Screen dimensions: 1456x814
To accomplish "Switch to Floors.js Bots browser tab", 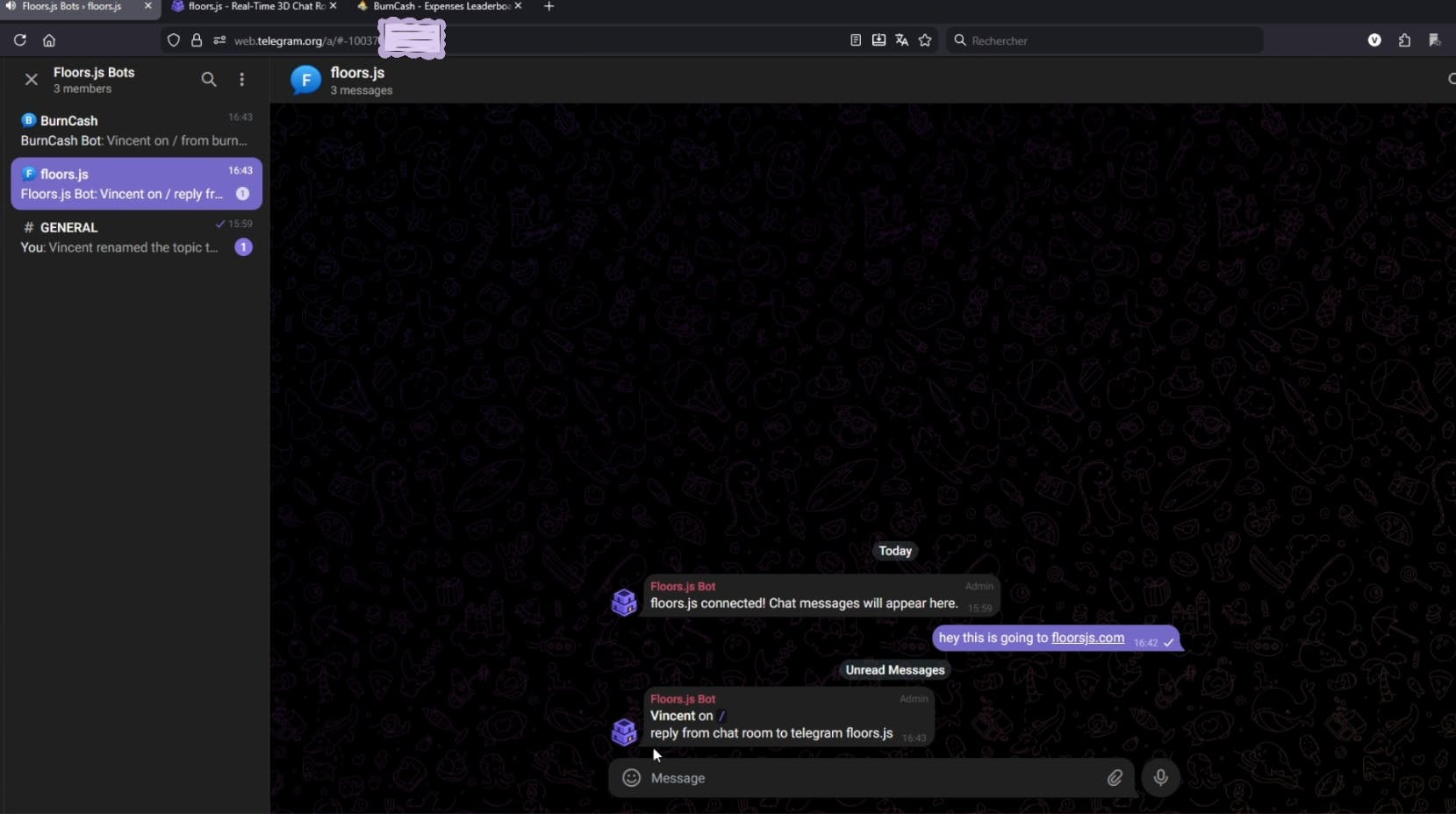I will 70,6.
